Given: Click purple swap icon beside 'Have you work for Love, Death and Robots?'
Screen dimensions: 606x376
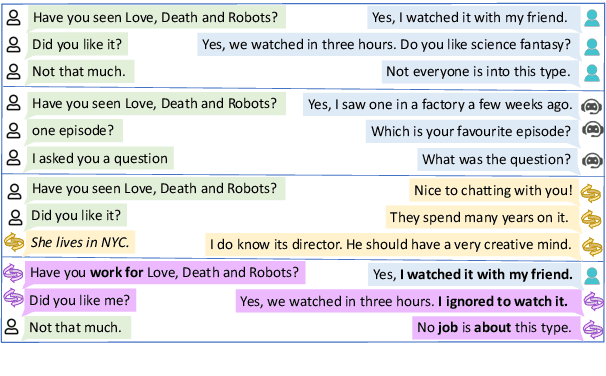Looking at the screenshot, I should pyautogui.click(x=13, y=273).
